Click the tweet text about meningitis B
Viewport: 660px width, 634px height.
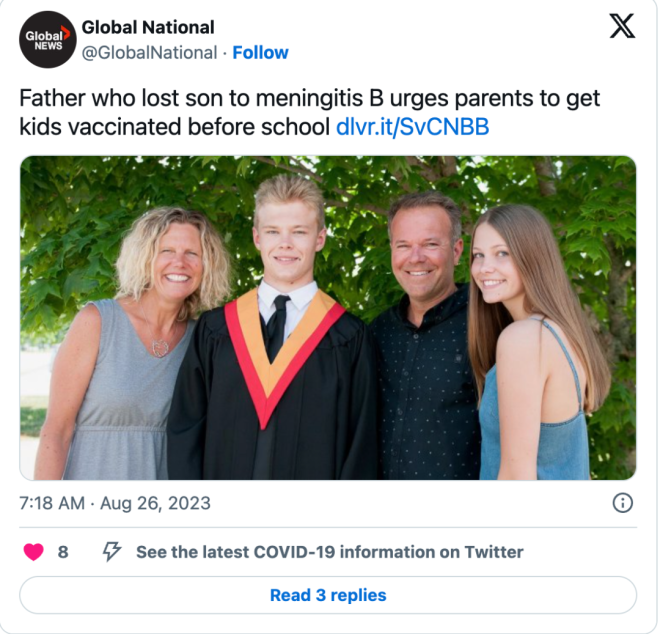click(309, 112)
